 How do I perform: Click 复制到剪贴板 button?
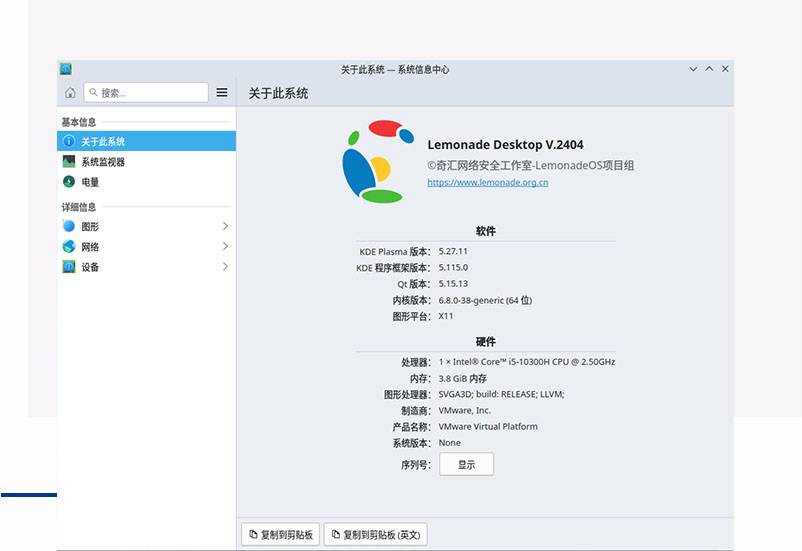pyautogui.click(x=281, y=535)
